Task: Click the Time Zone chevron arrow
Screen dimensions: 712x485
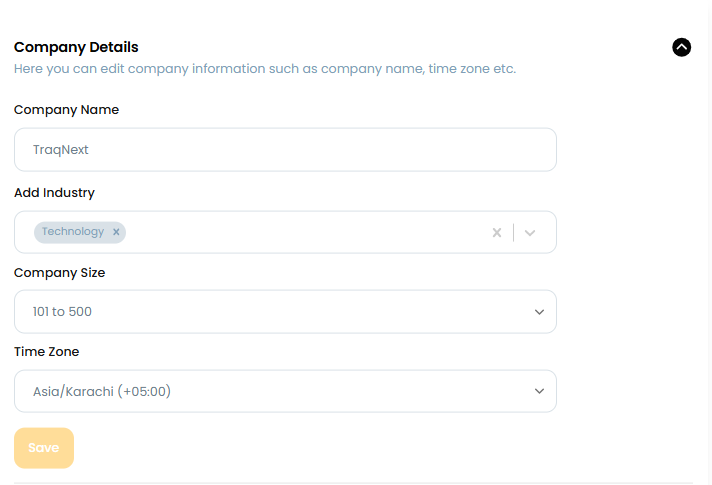Action: tap(539, 391)
